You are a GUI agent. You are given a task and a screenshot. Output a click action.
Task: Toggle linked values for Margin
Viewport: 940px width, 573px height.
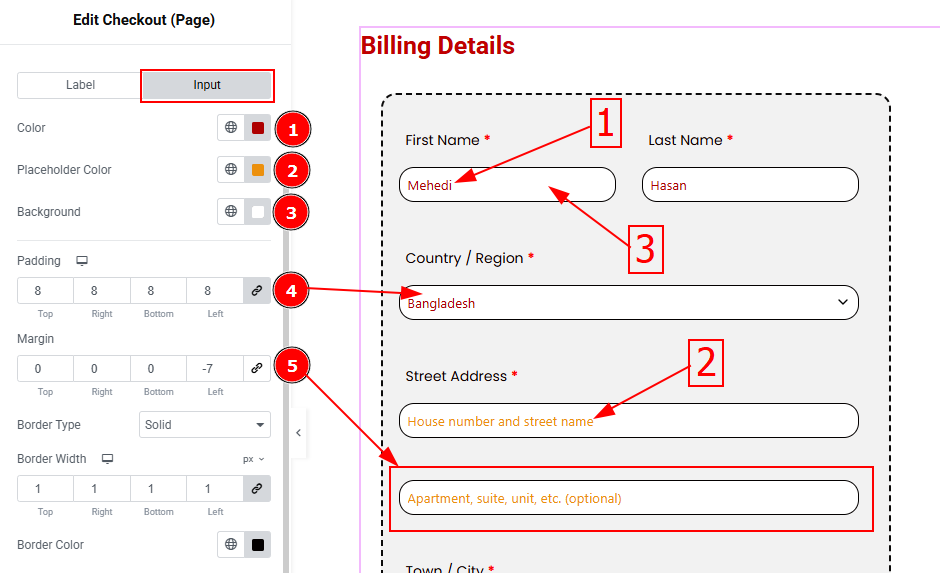(257, 369)
